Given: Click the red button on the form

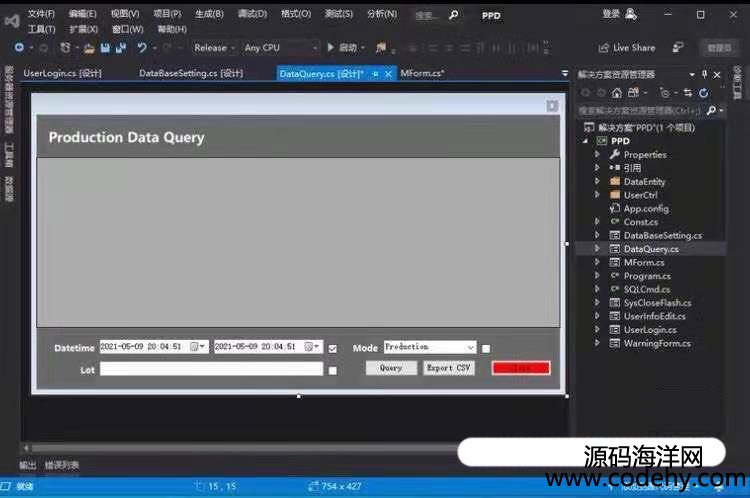Looking at the screenshot, I should click(x=521, y=368).
